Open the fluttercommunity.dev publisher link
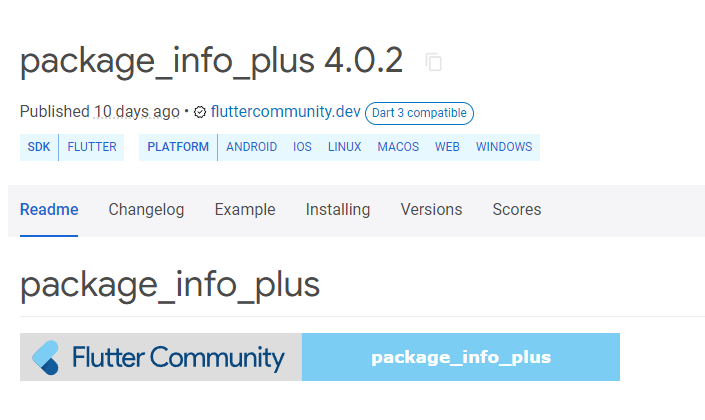The height and width of the screenshot is (420, 705). [x=286, y=112]
